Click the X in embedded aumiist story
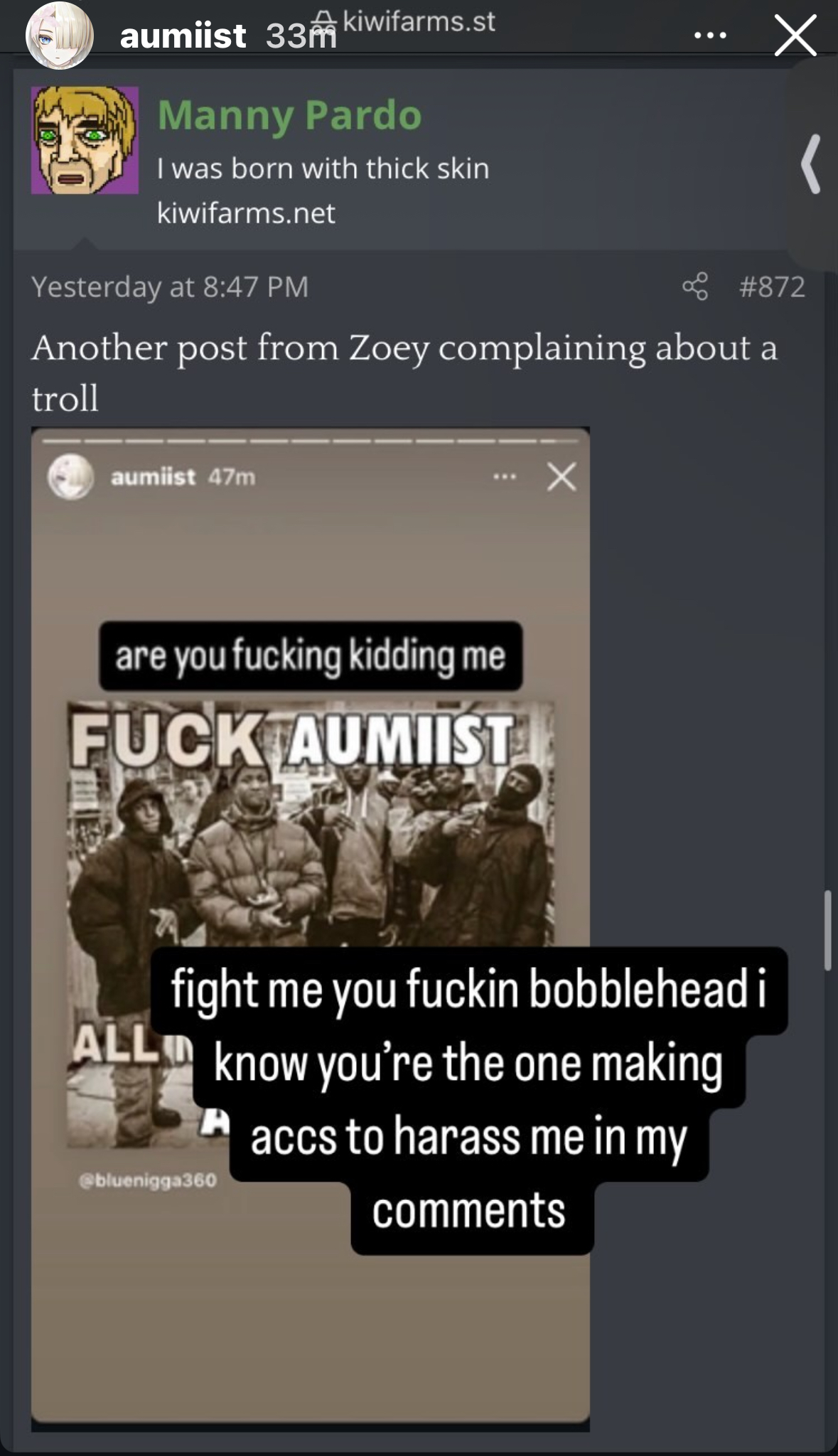 [x=562, y=477]
